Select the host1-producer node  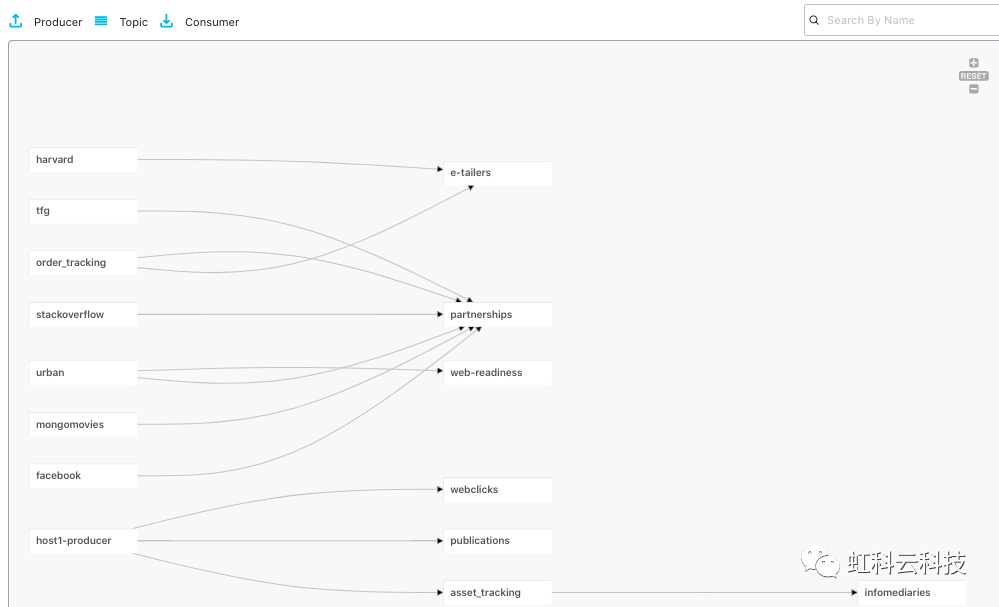[83, 541]
